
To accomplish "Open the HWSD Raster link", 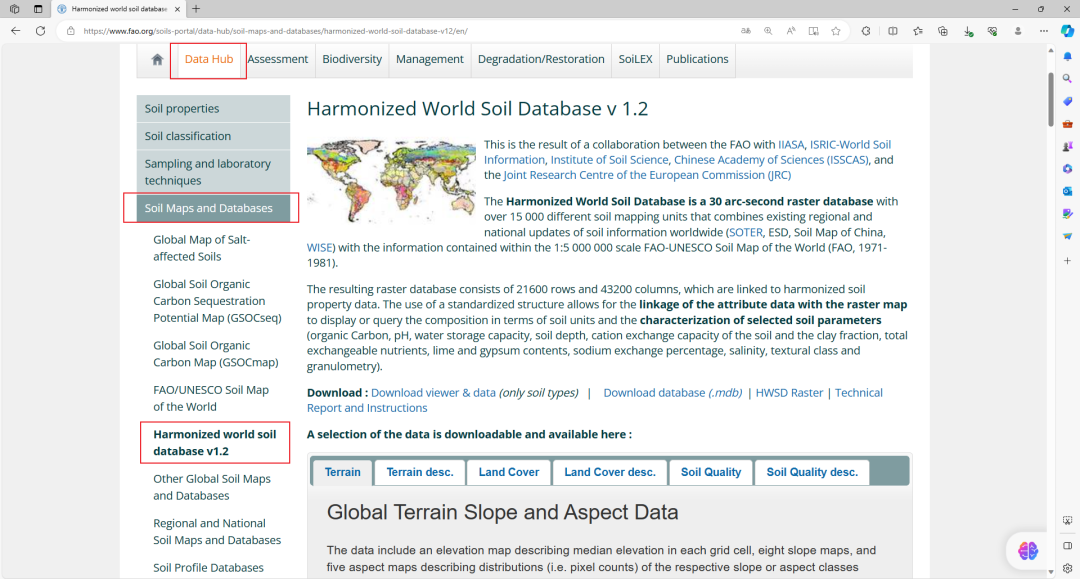I will pos(789,392).
